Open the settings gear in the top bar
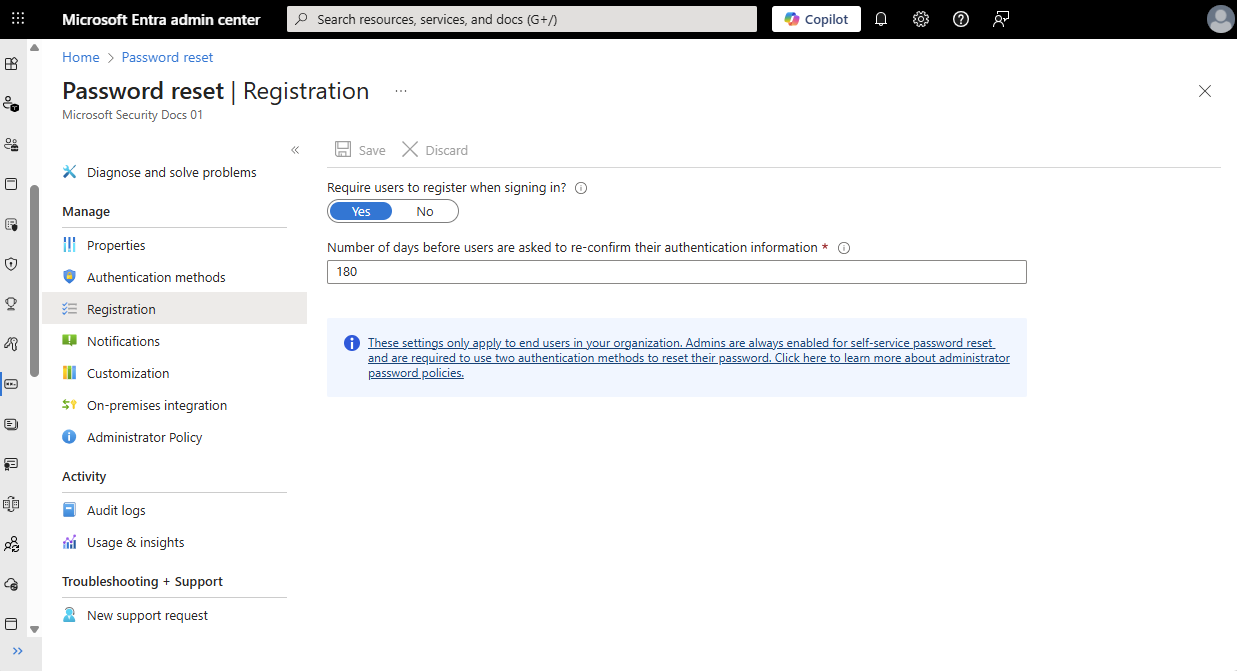This screenshot has height=671, width=1237. click(920, 18)
